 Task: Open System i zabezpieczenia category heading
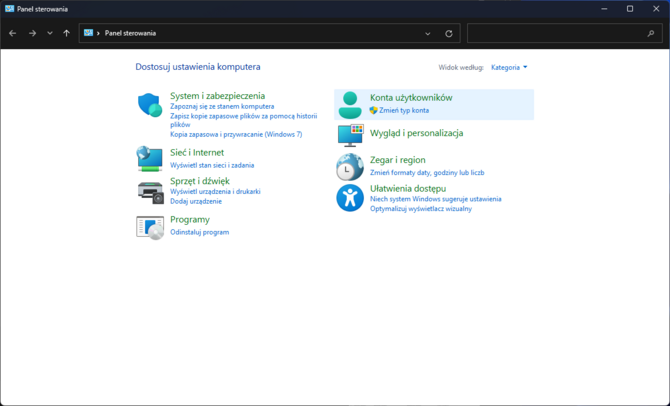217,96
